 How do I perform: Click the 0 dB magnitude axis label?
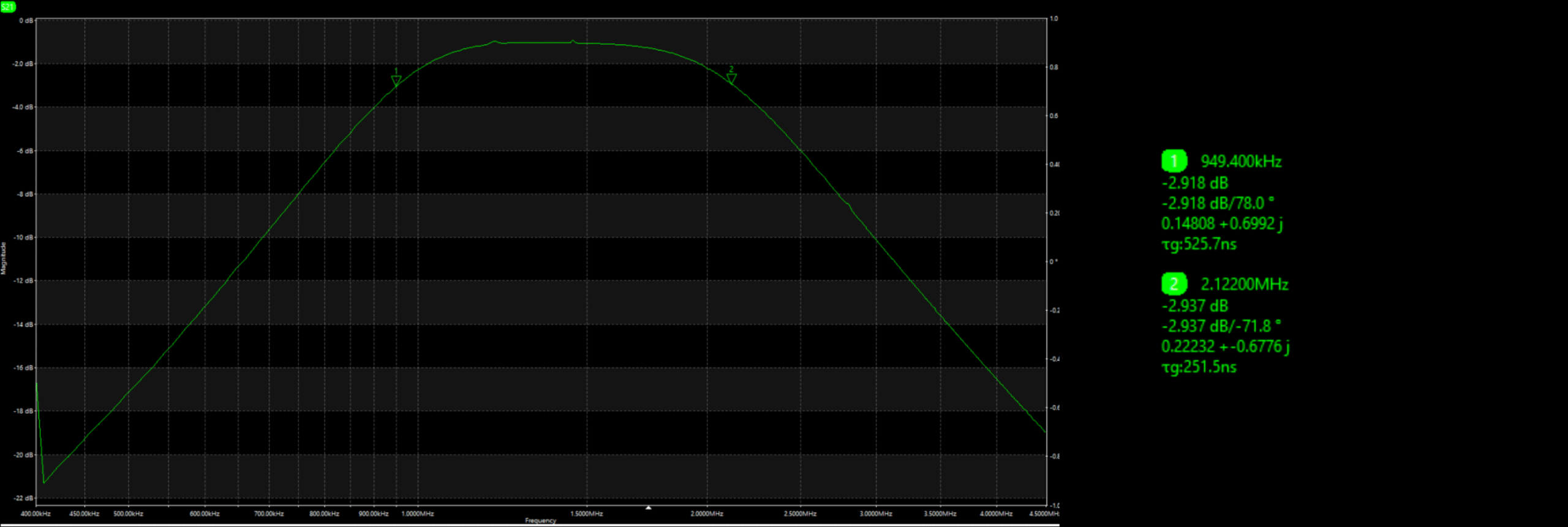[26, 21]
